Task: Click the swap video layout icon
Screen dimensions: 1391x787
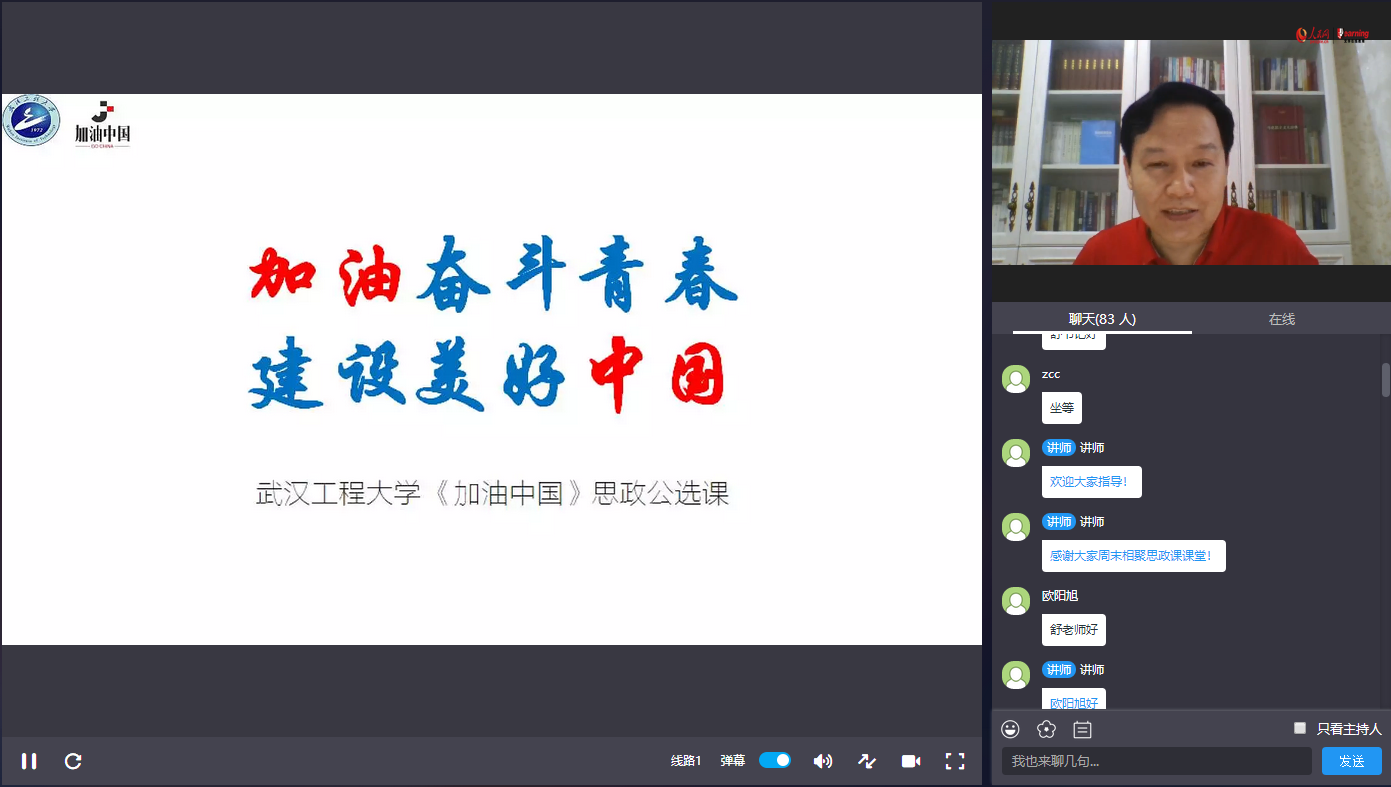Action: pos(867,761)
